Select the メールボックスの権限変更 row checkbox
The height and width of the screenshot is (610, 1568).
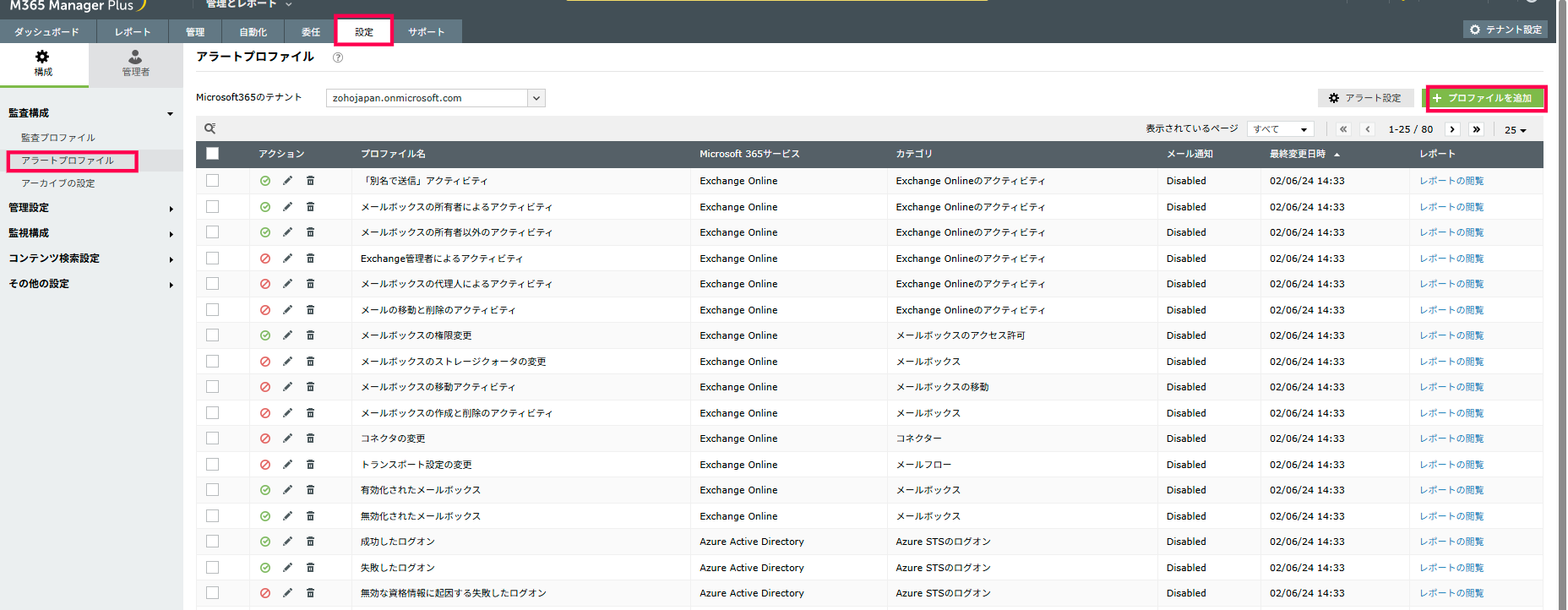click(x=212, y=335)
